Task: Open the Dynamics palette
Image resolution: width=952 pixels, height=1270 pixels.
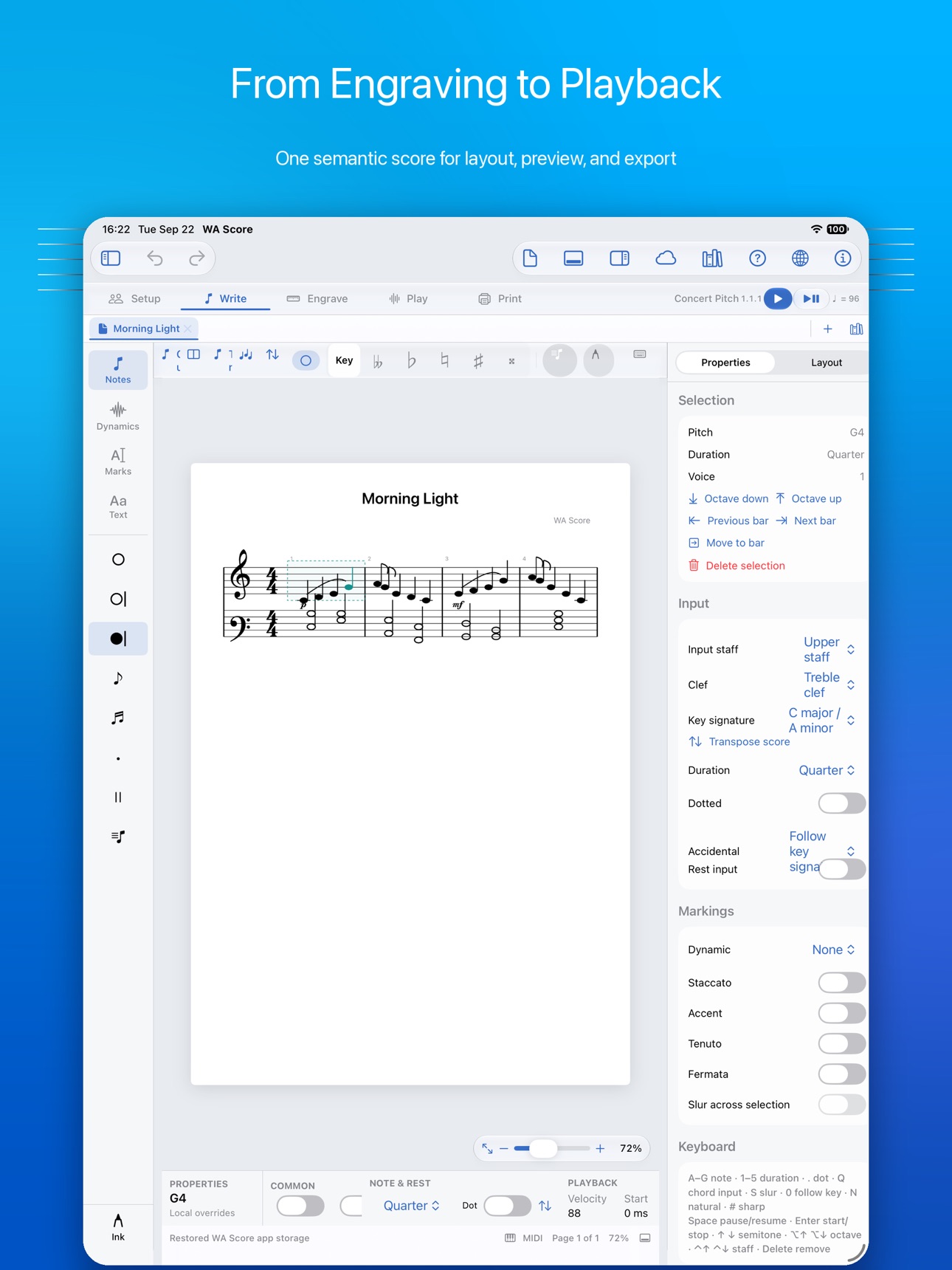Action: point(118,416)
